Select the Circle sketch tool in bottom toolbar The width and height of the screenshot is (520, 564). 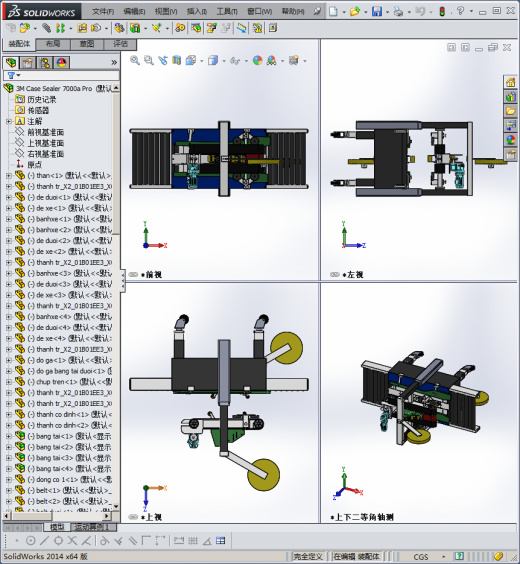tap(31, 540)
